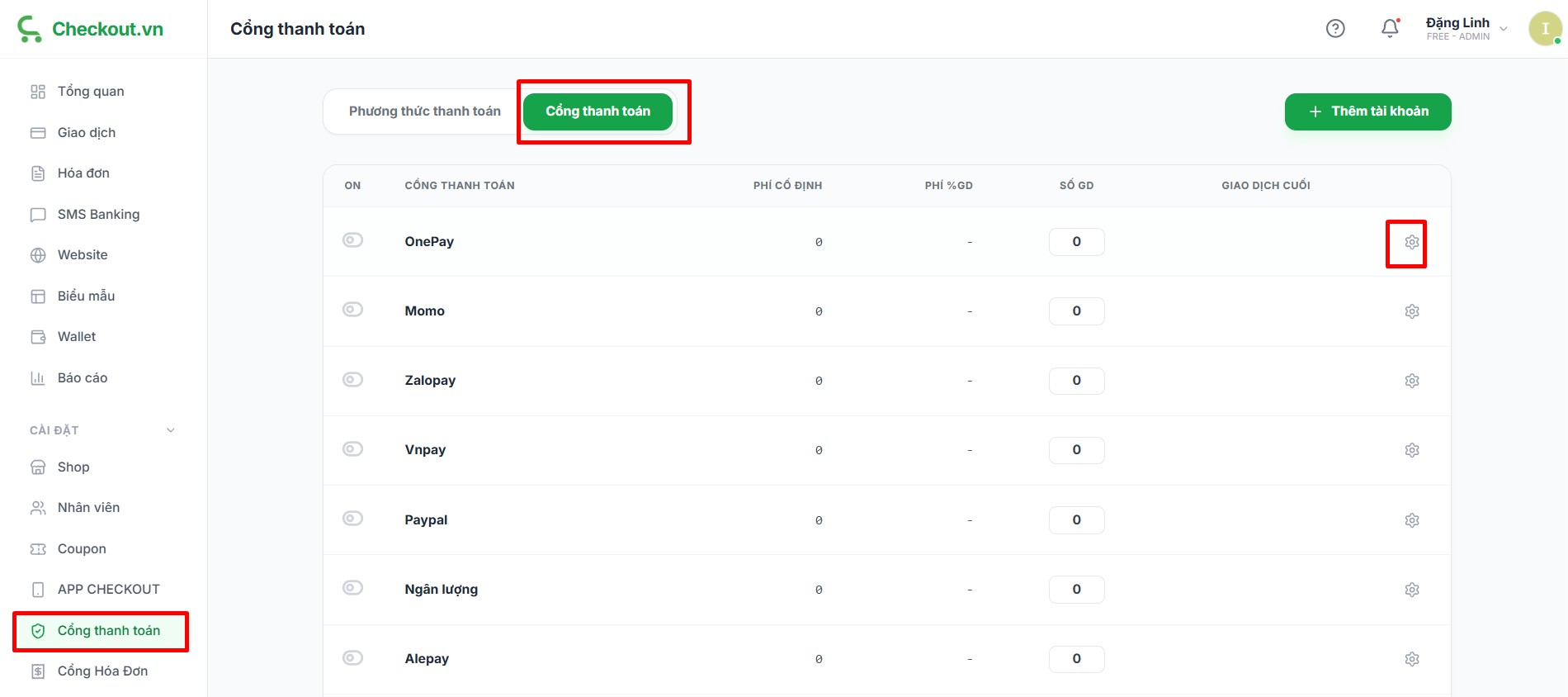Open settings gear for Momo gateway
The width and height of the screenshot is (1568, 697).
pos(1411,311)
